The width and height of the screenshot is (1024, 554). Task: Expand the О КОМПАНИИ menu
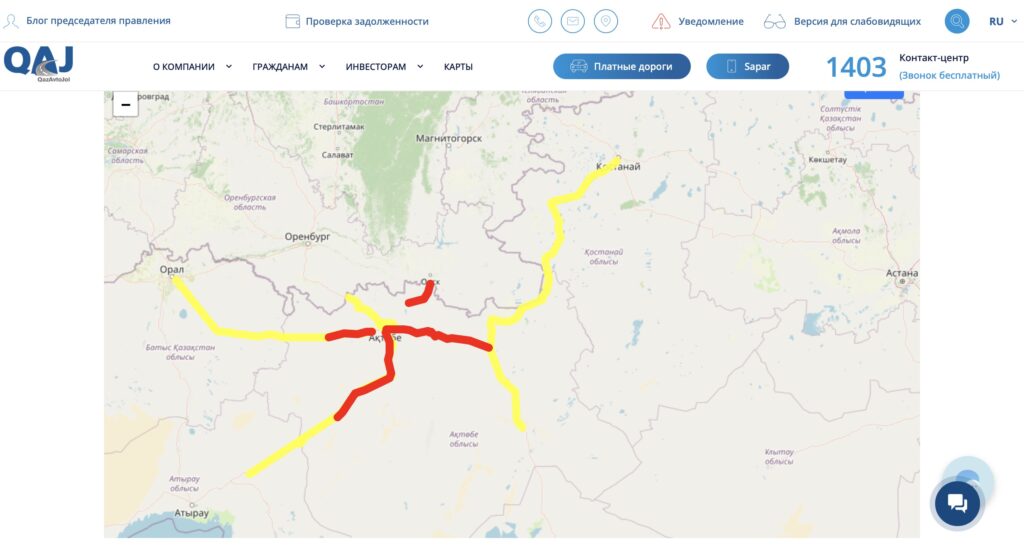coord(192,67)
